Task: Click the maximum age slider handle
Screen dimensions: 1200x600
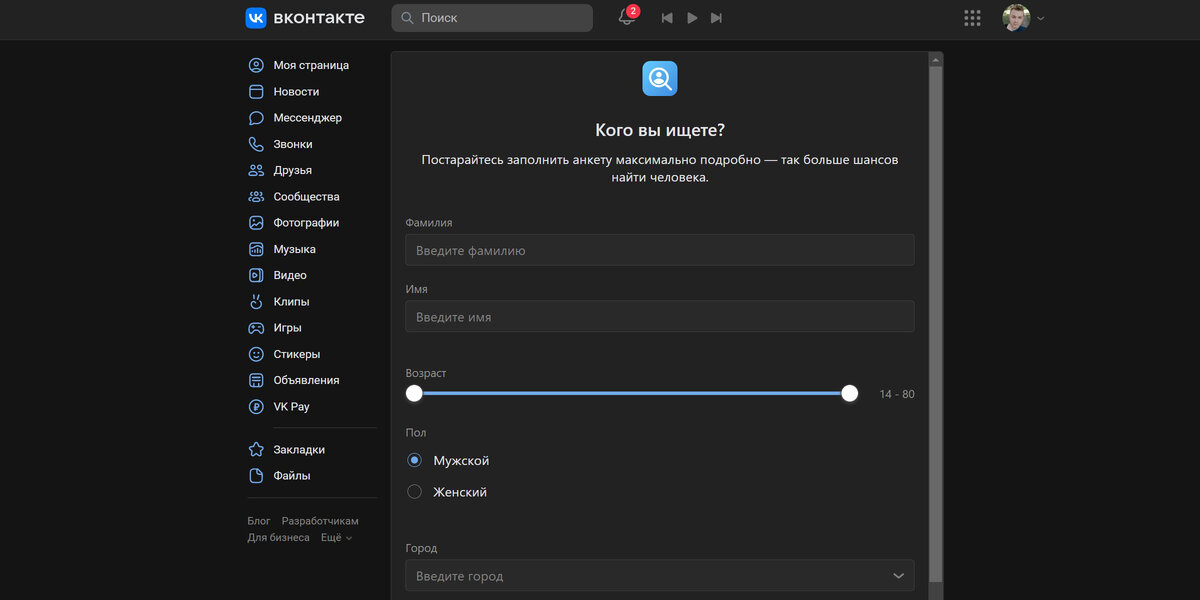Action: [850, 393]
